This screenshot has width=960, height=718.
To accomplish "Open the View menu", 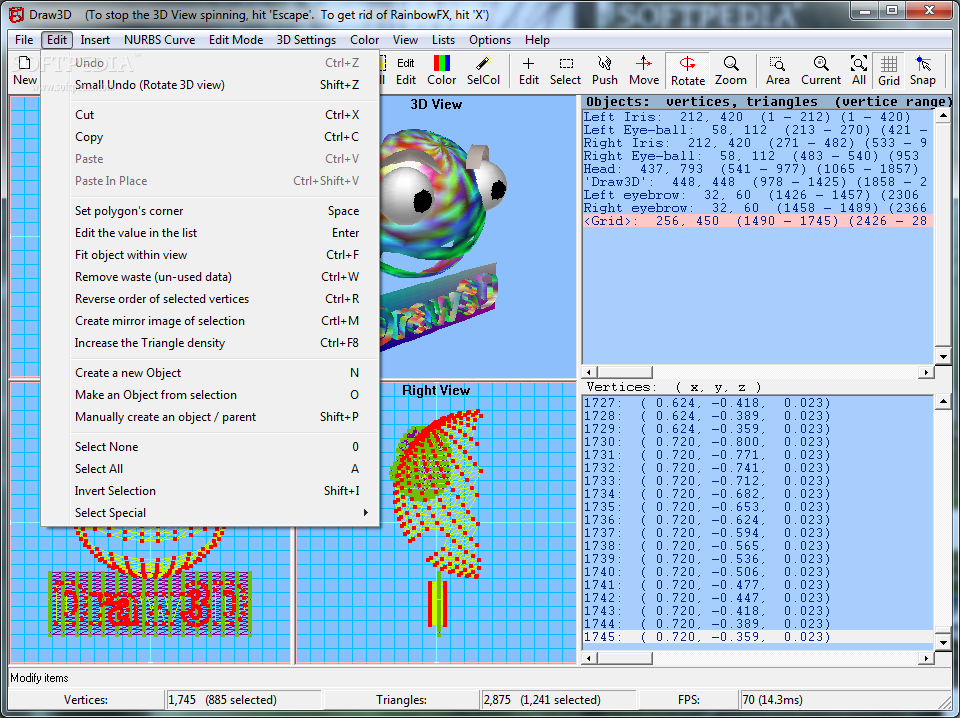I will click(405, 40).
